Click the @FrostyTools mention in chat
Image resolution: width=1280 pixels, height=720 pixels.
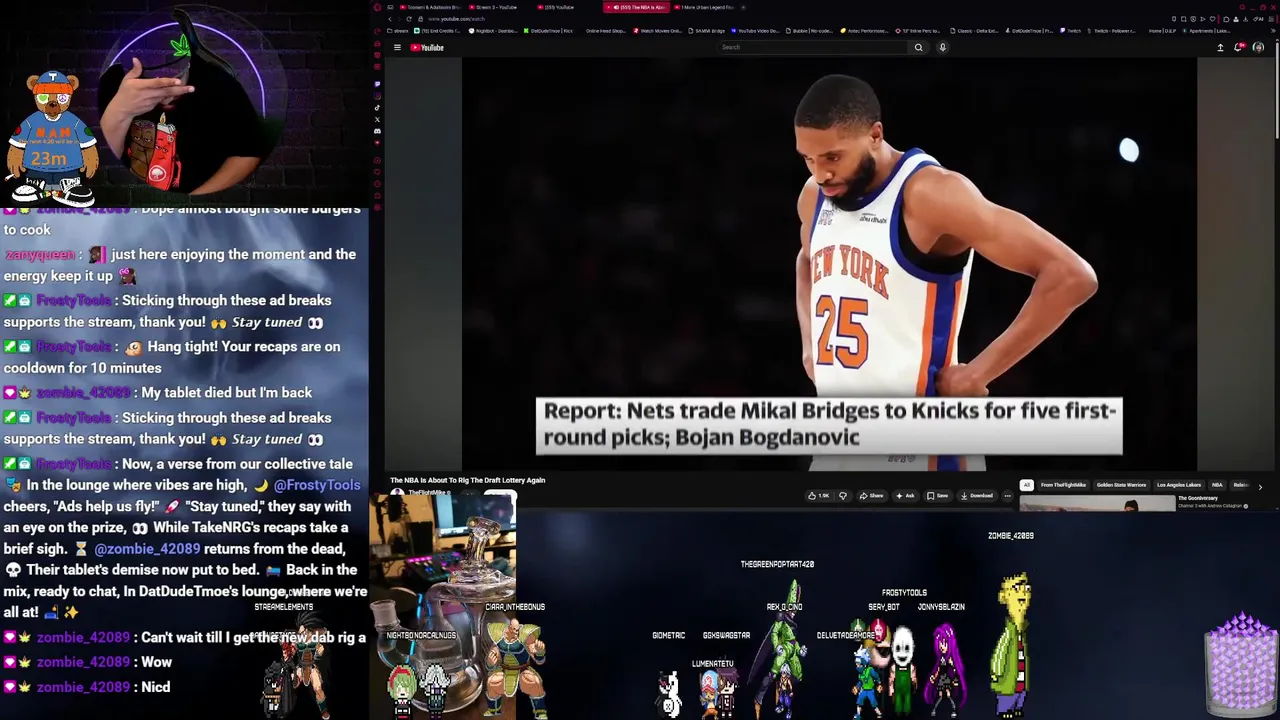316,485
